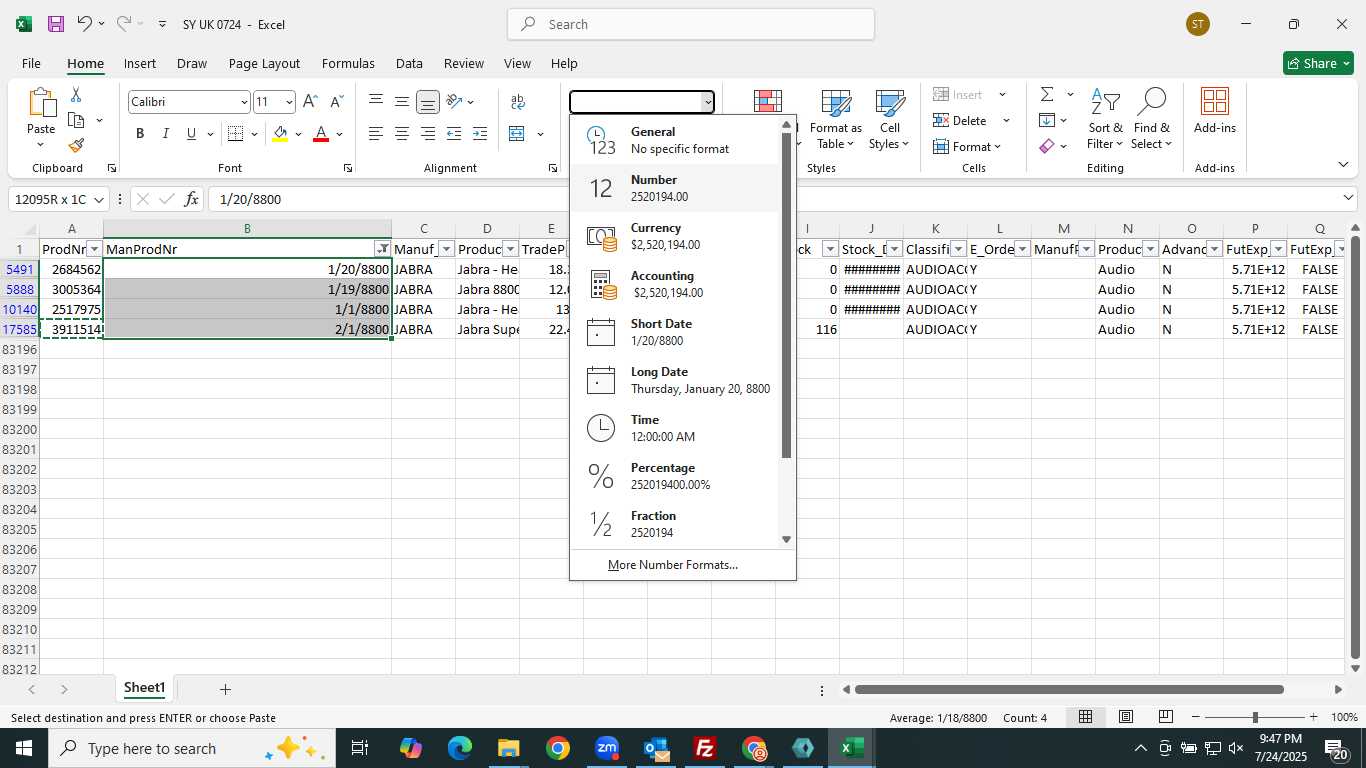Open the font size 11 dropdown

click(x=289, y=102)
